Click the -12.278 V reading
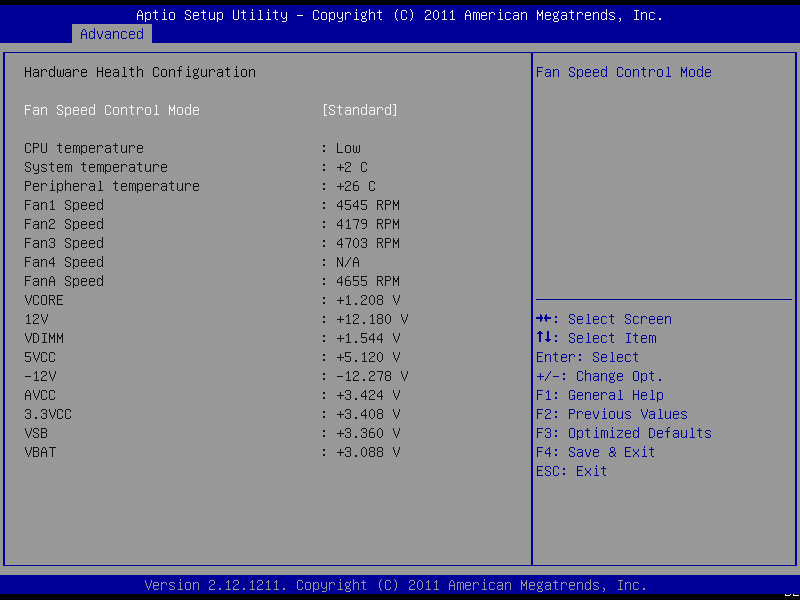This screenshot has width=800, height=600. pos(372,377)
